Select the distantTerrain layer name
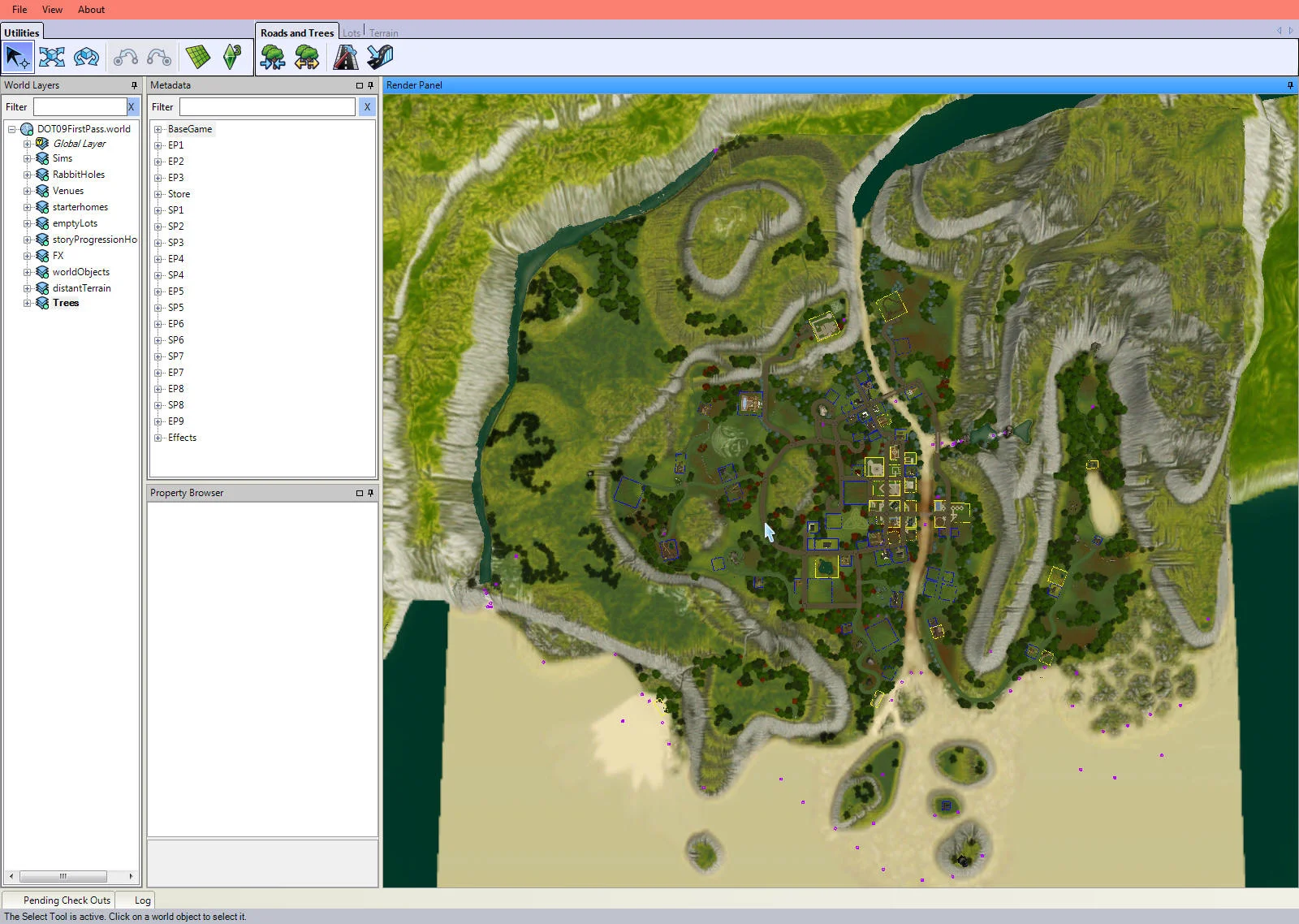This screenshot has height=924, width=1299. click(x=81, y=288)
